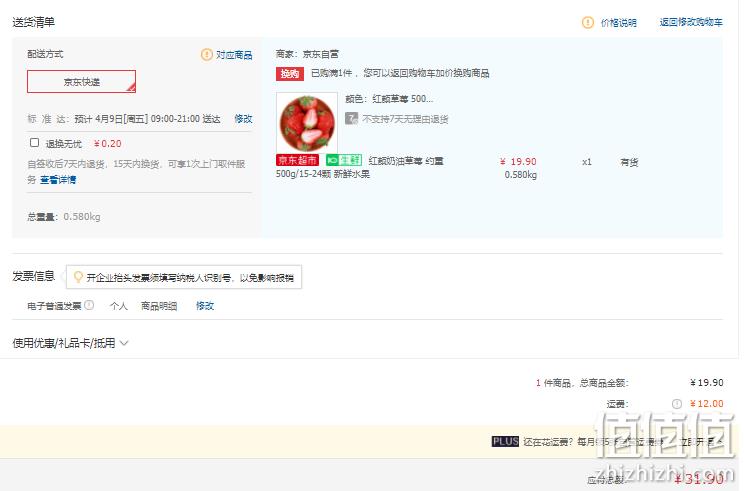This screenshot has width=744, height=491.
Task: Click 总重量 0.580kg text
Action: (64, 217)
